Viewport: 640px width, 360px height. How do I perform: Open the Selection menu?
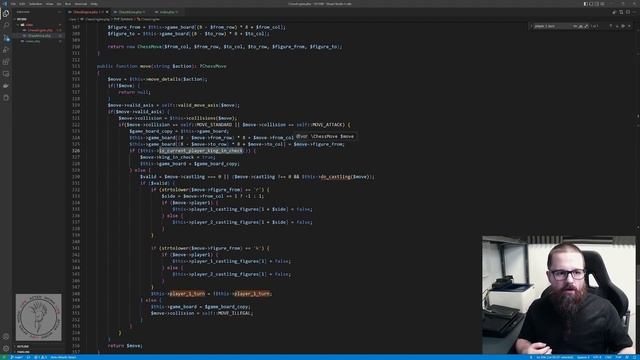[x=36, y=4]
